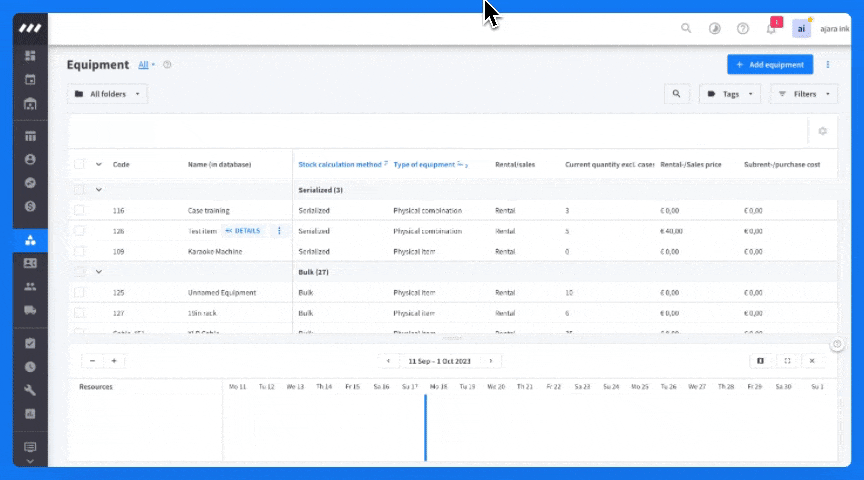This screenshot has height=480, width=864.
Task: Click the 11 Sep - 1 Oct 2023 date range
Action: [439, 361]
